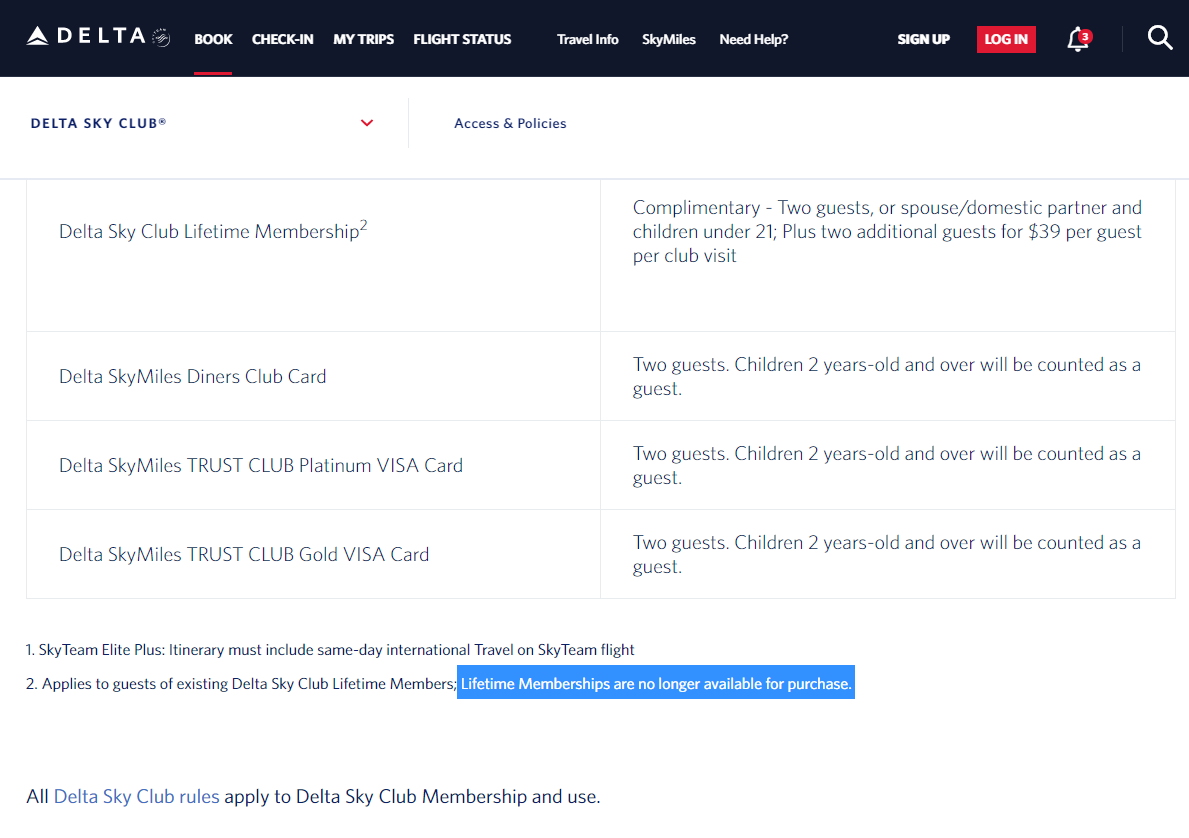1189x838 pixels.
Task: Switch to the Access & Policies tab
Action: (510, 123)
